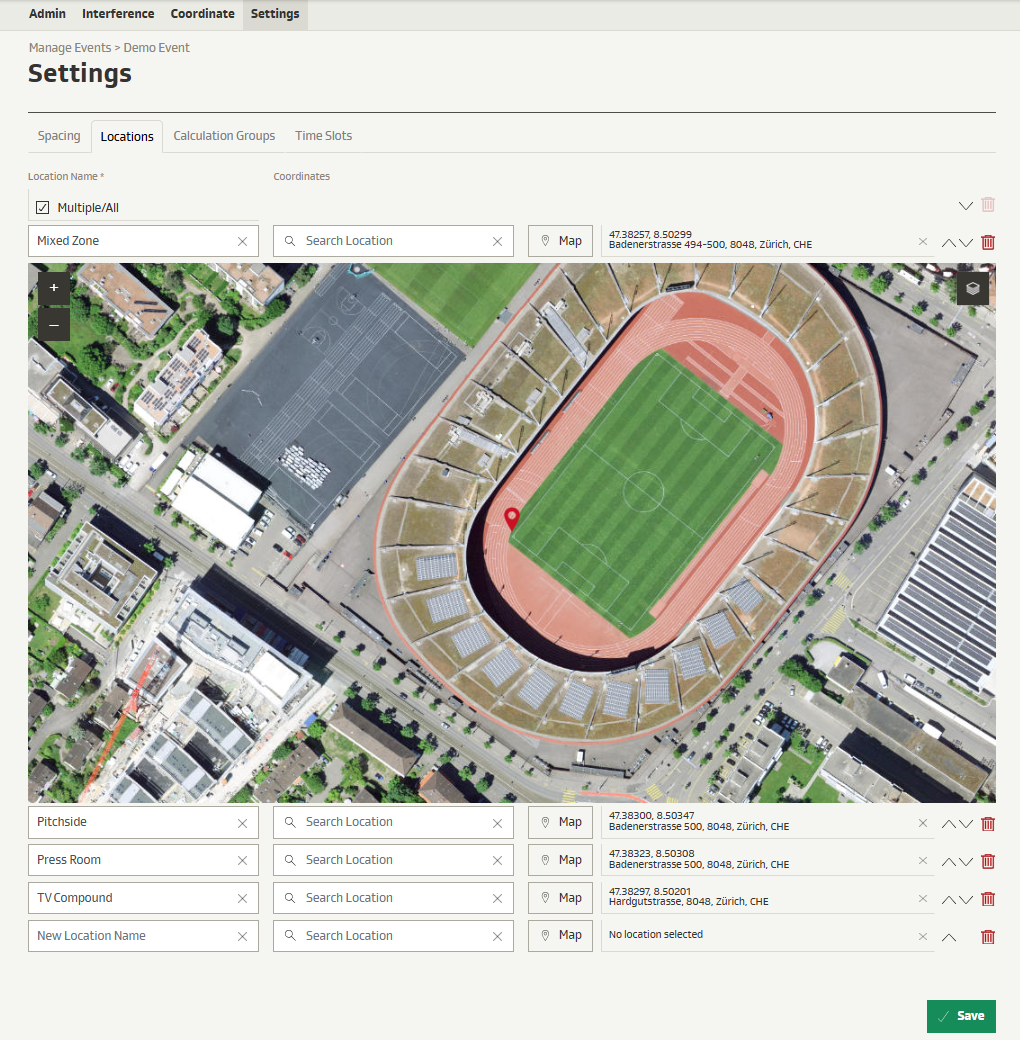1020x1040 pixels.
Task: Move Press Room location up
Action: tap(949, 862)
